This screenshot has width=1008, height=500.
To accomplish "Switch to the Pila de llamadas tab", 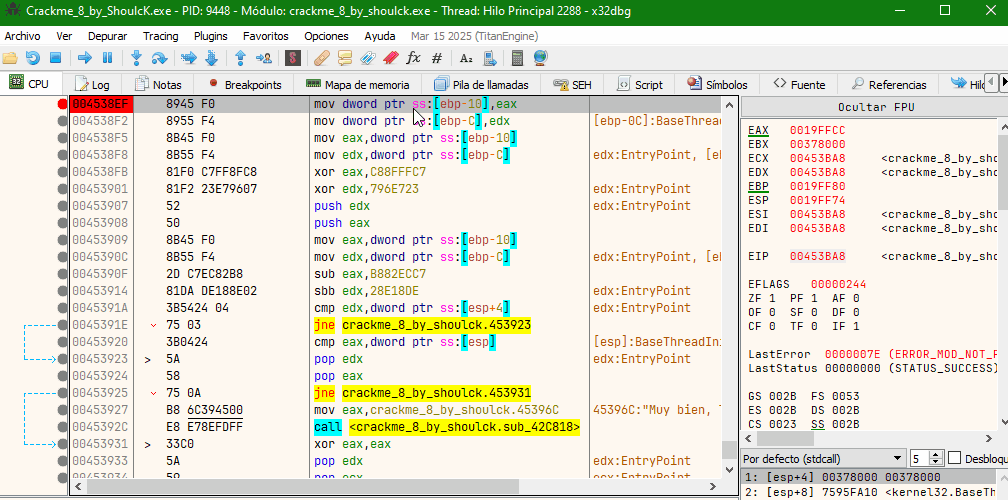I will pos(482,84).
